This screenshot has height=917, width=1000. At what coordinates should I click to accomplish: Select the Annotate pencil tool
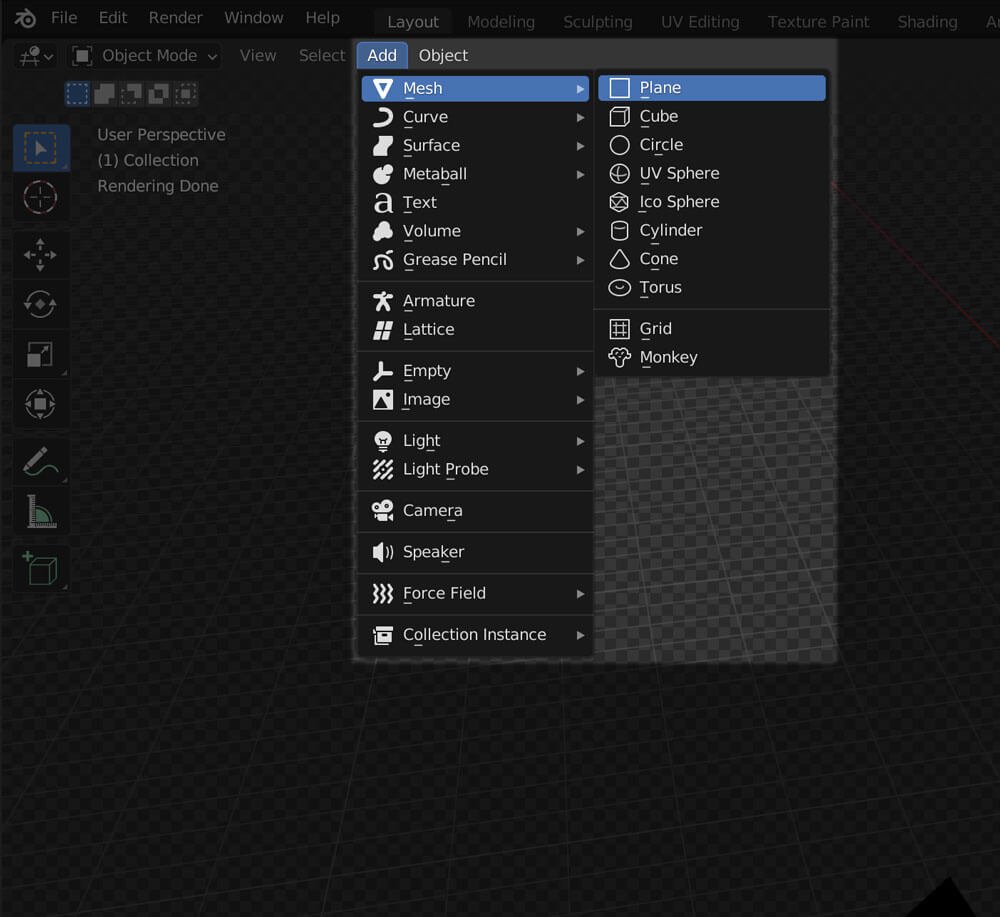tap(41, 462)
